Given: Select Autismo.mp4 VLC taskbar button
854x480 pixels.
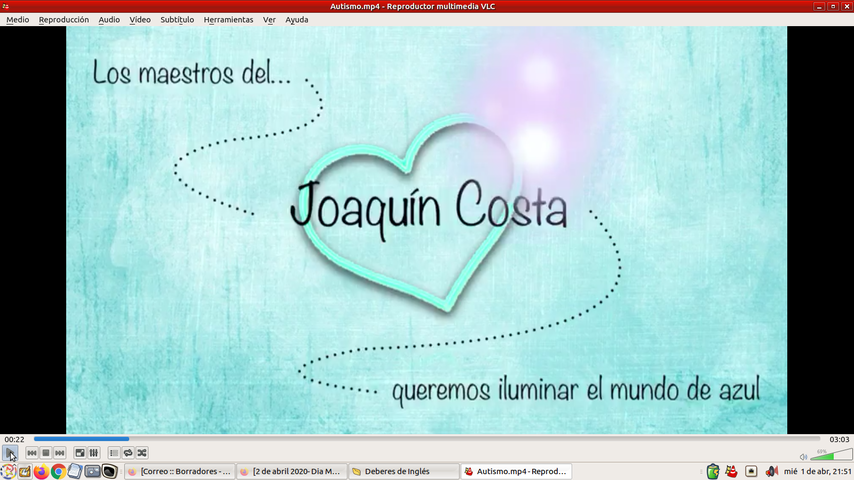Looking at the screenshot, I should [x=516, y=471].
